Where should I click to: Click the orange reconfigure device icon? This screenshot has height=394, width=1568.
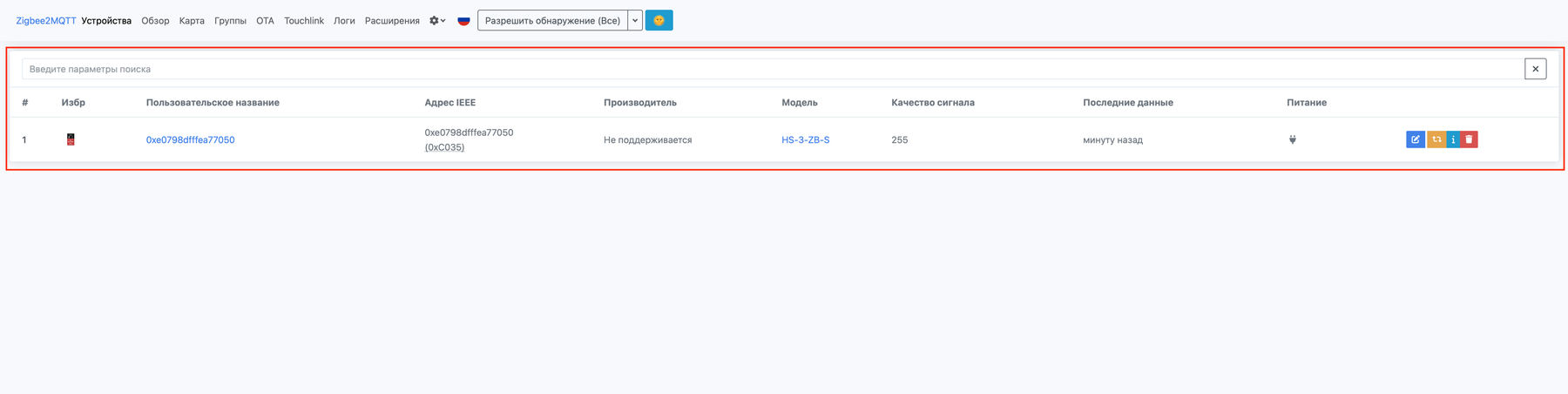click(x=1436, y=139)
